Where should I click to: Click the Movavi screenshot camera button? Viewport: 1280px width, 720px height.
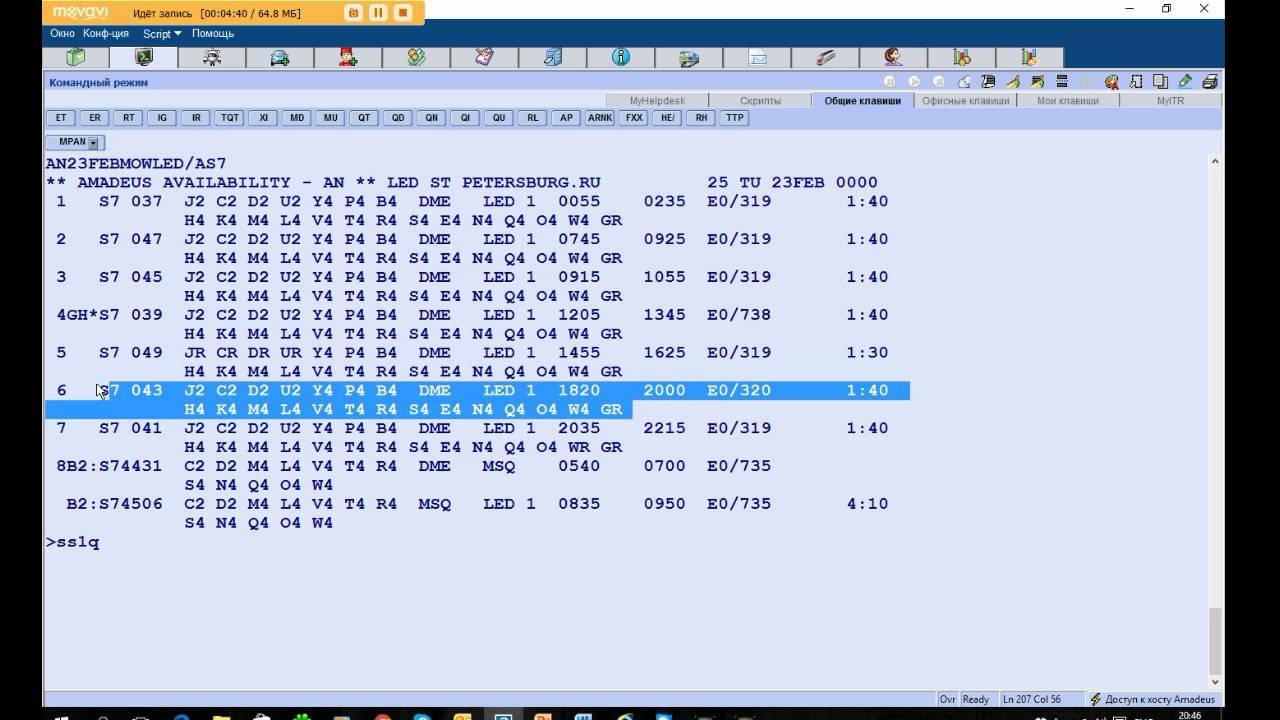pos(354,13)
